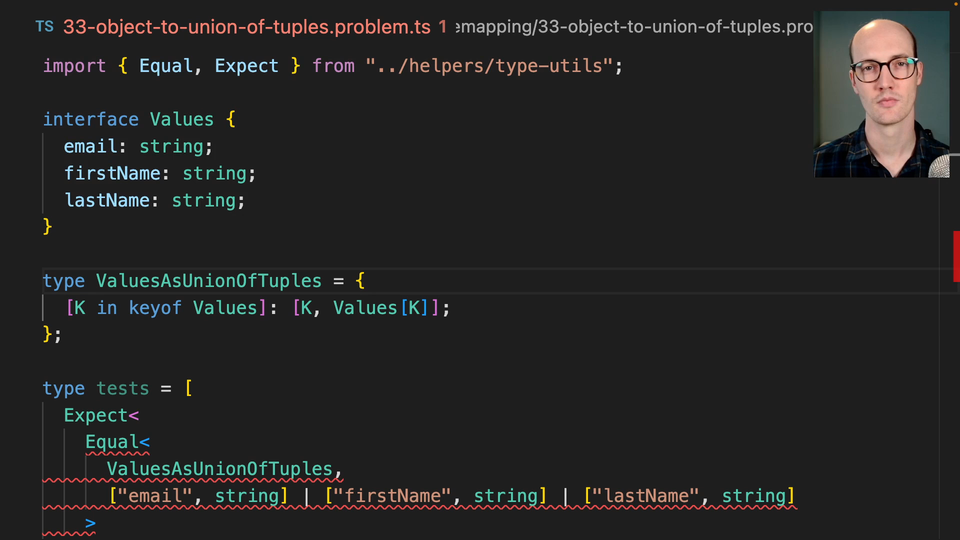Click keyof keyword in mapped type
Viewport: 960px width, 540px height.
pos(155,308)
